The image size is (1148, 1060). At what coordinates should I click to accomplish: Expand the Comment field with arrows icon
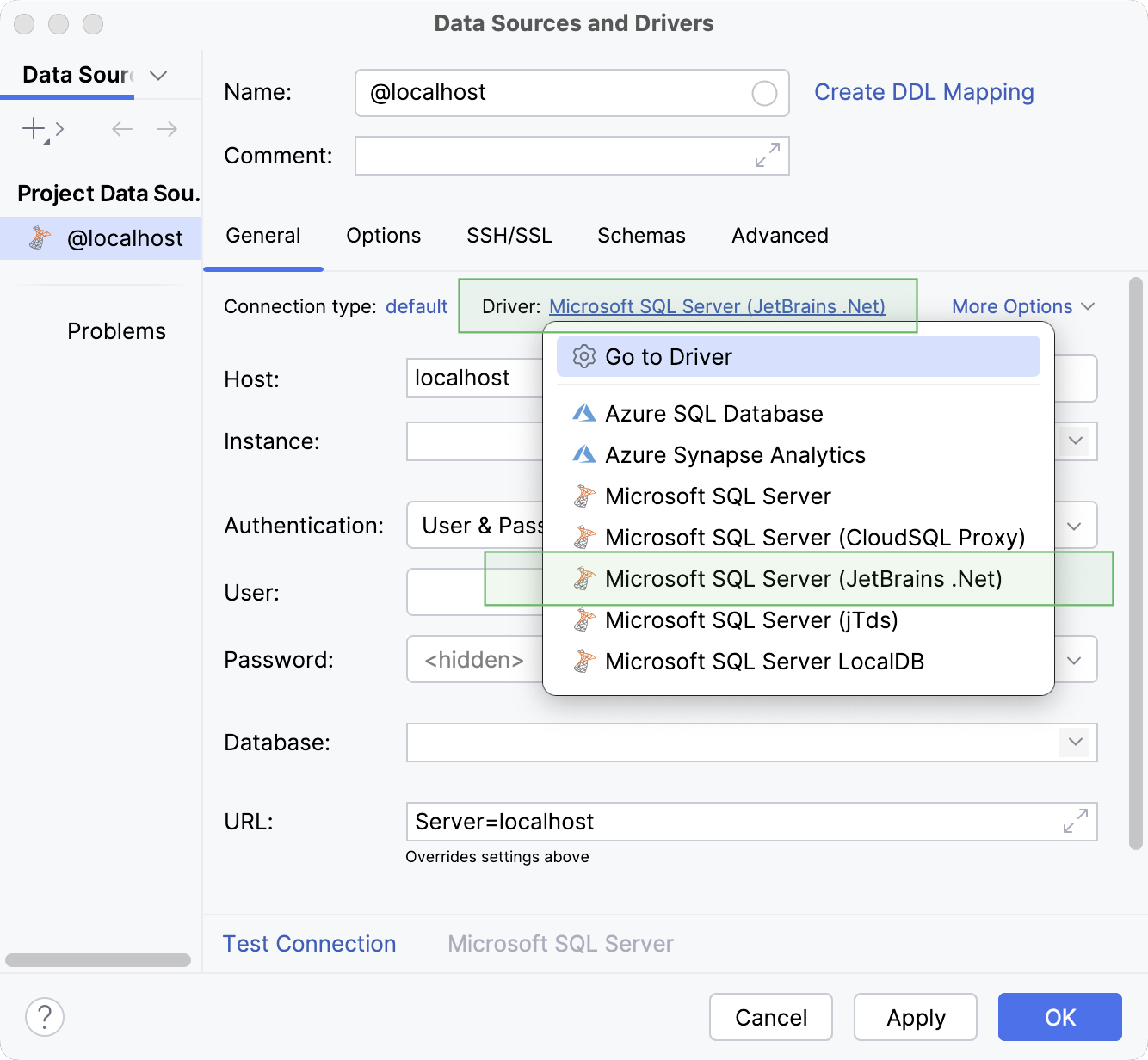(x=767, y=155)
